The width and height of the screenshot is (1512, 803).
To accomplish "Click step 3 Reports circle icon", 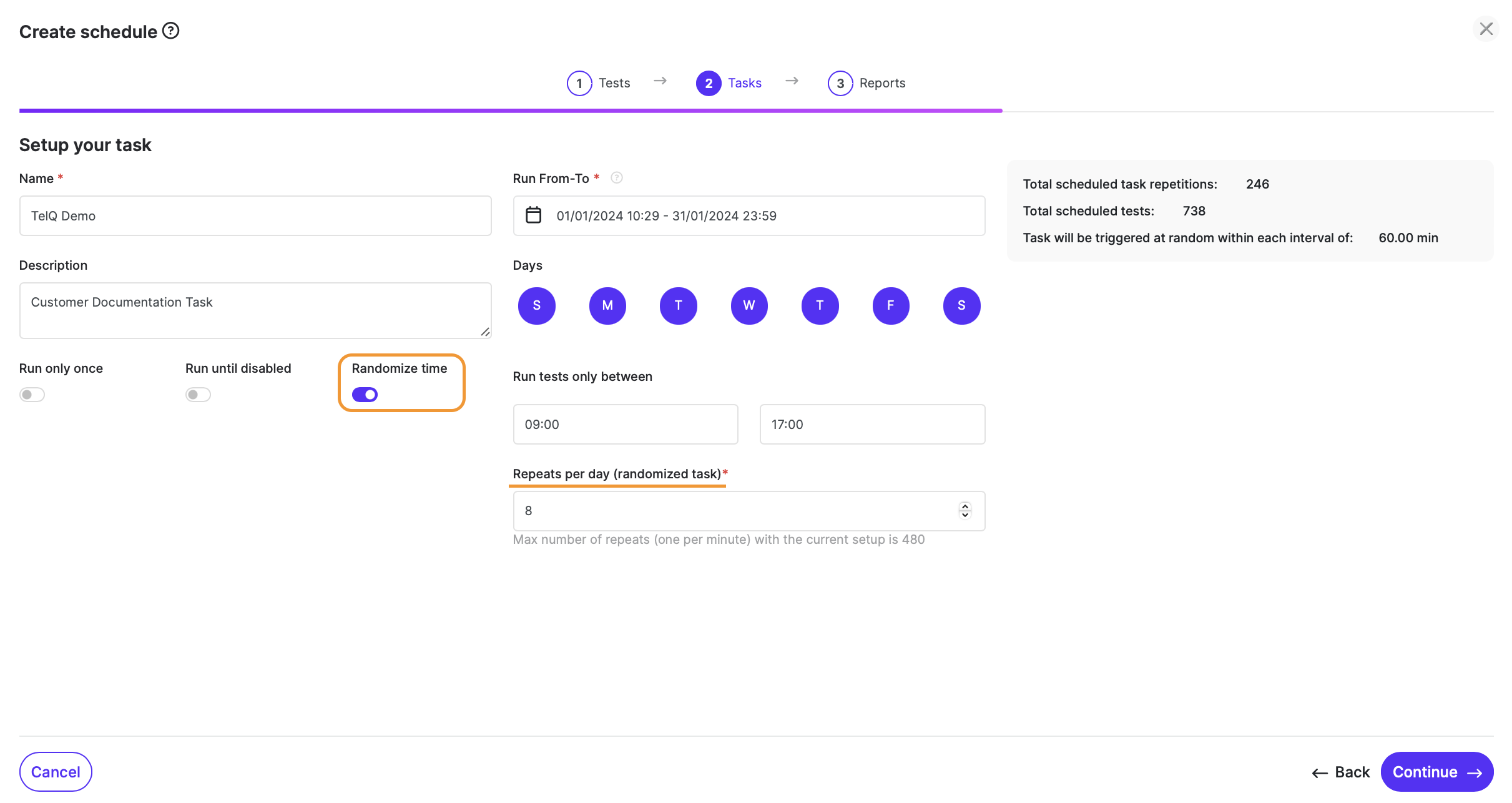I will click(840, 83).
